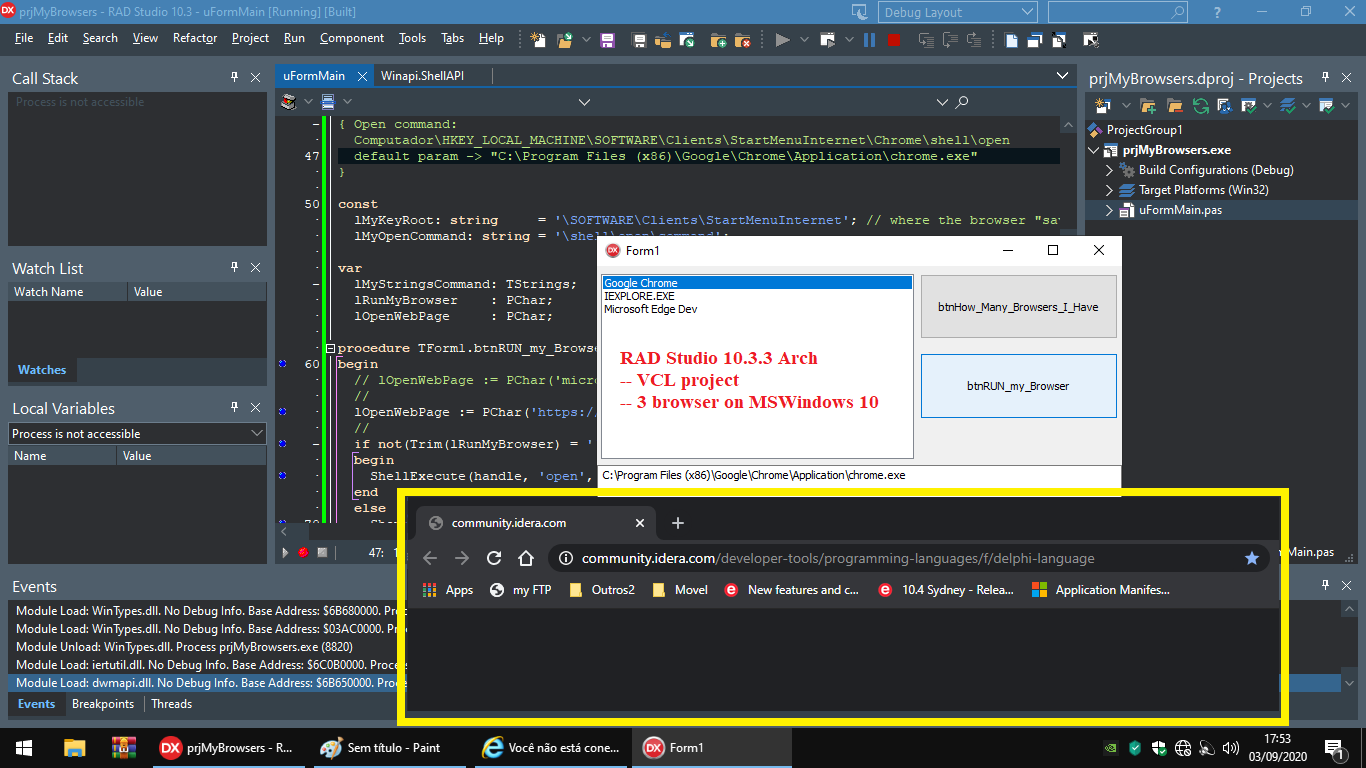This screenshot has width=1366, height=768.
Task: Switch to the Breakpoints tab
Action: tap(103, 704)
